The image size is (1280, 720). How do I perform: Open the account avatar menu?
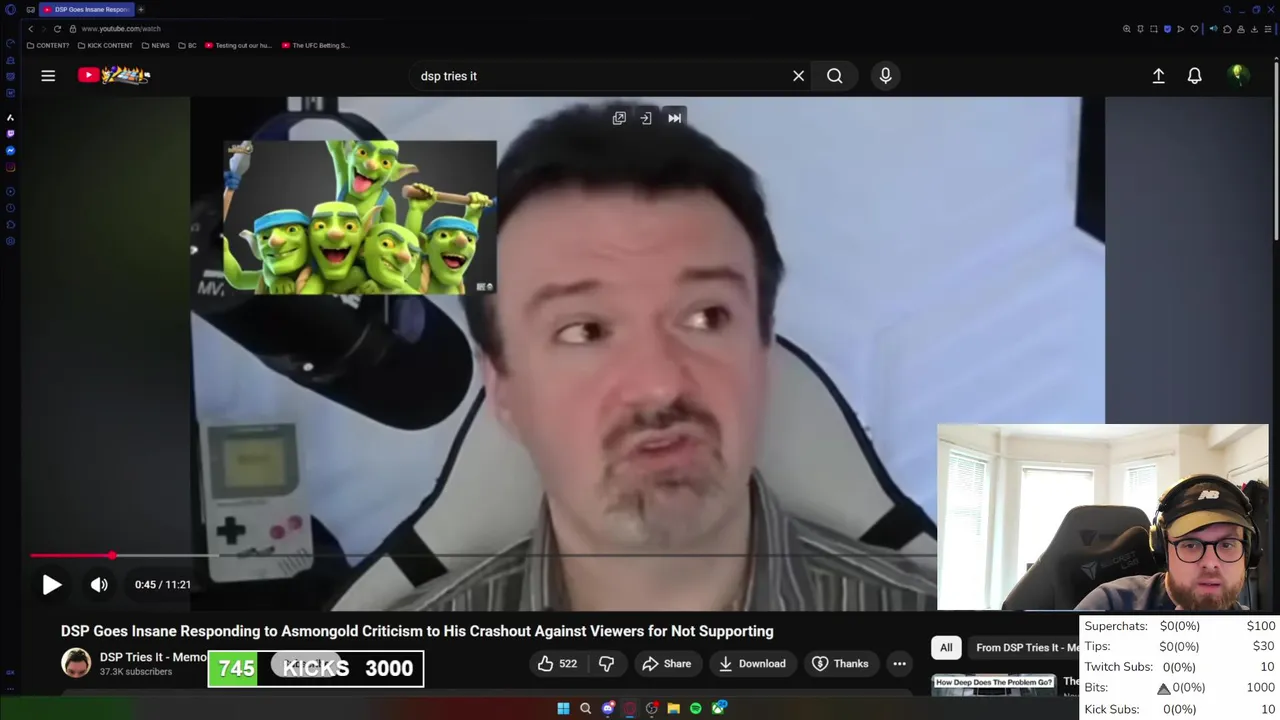point(1238,75)
